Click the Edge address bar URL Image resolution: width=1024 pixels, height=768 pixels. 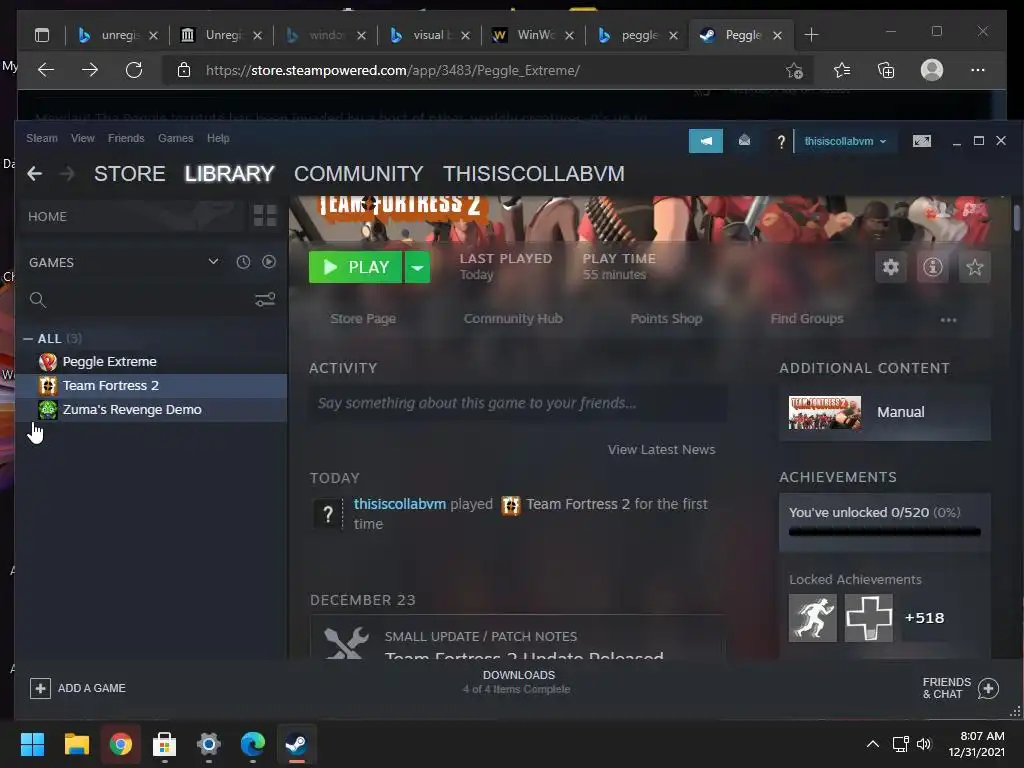[x=392, y=70]
